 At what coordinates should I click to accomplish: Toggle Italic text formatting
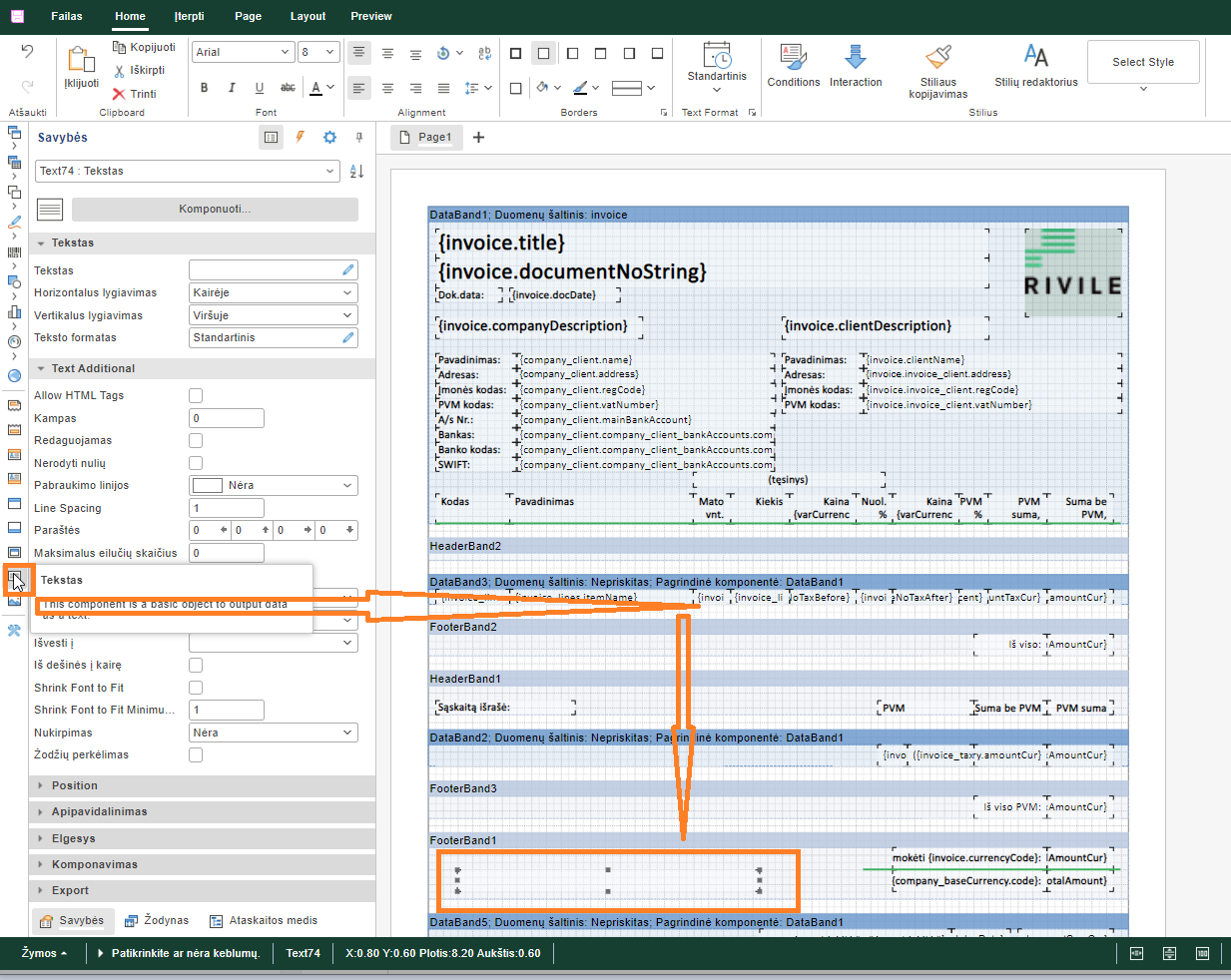(x=232, y=88)
